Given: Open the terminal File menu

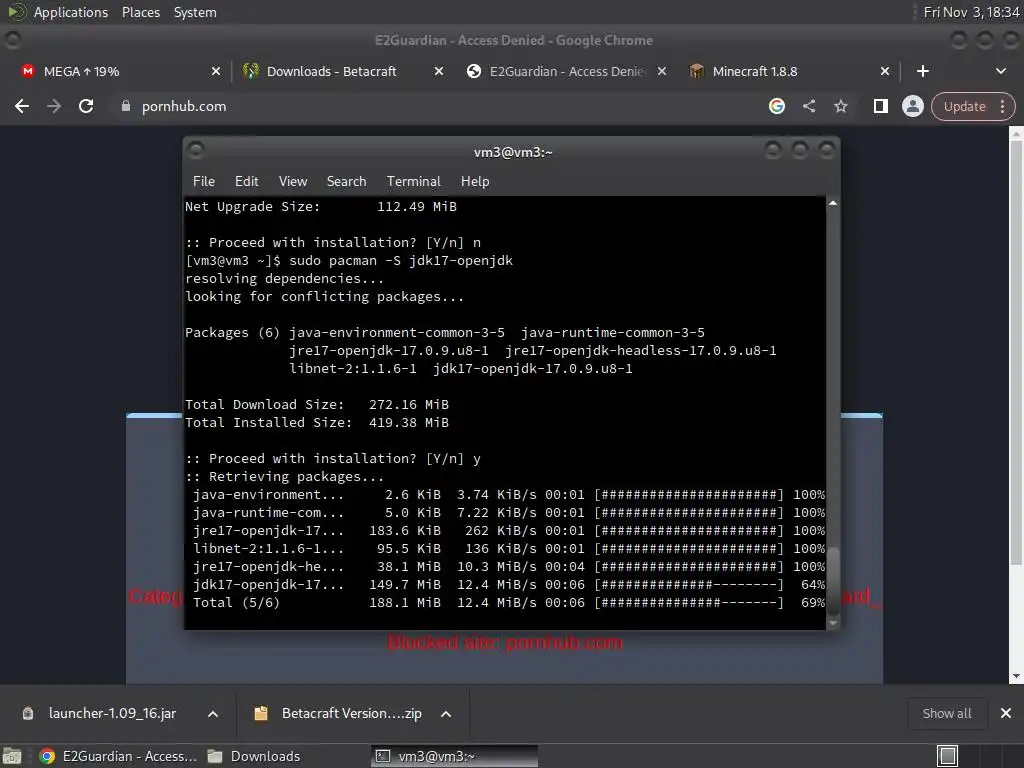Looking at the screenshot, I should (x=204, y=182).
